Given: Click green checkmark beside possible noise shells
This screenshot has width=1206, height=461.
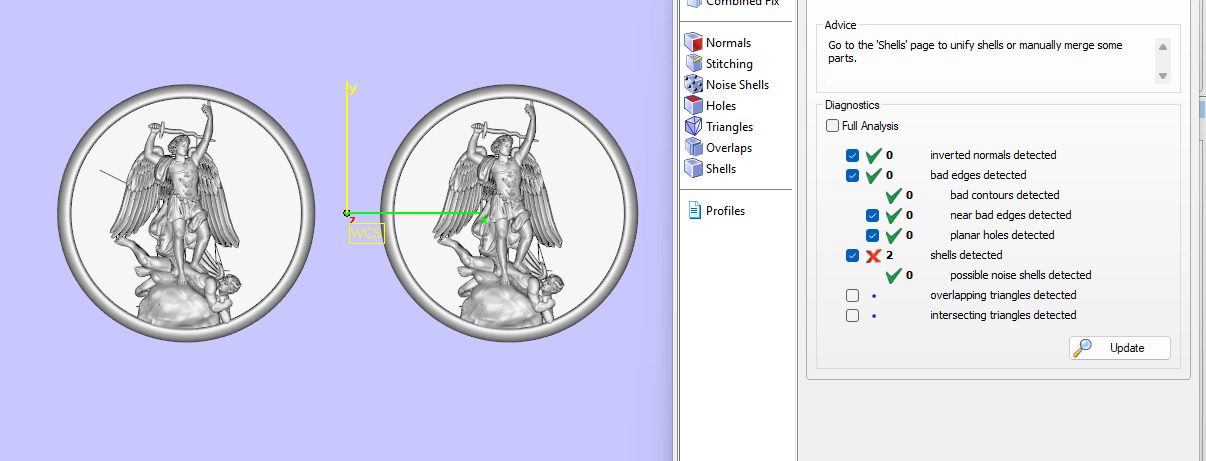Looking at the screenshot, I should tap(893, 275).
